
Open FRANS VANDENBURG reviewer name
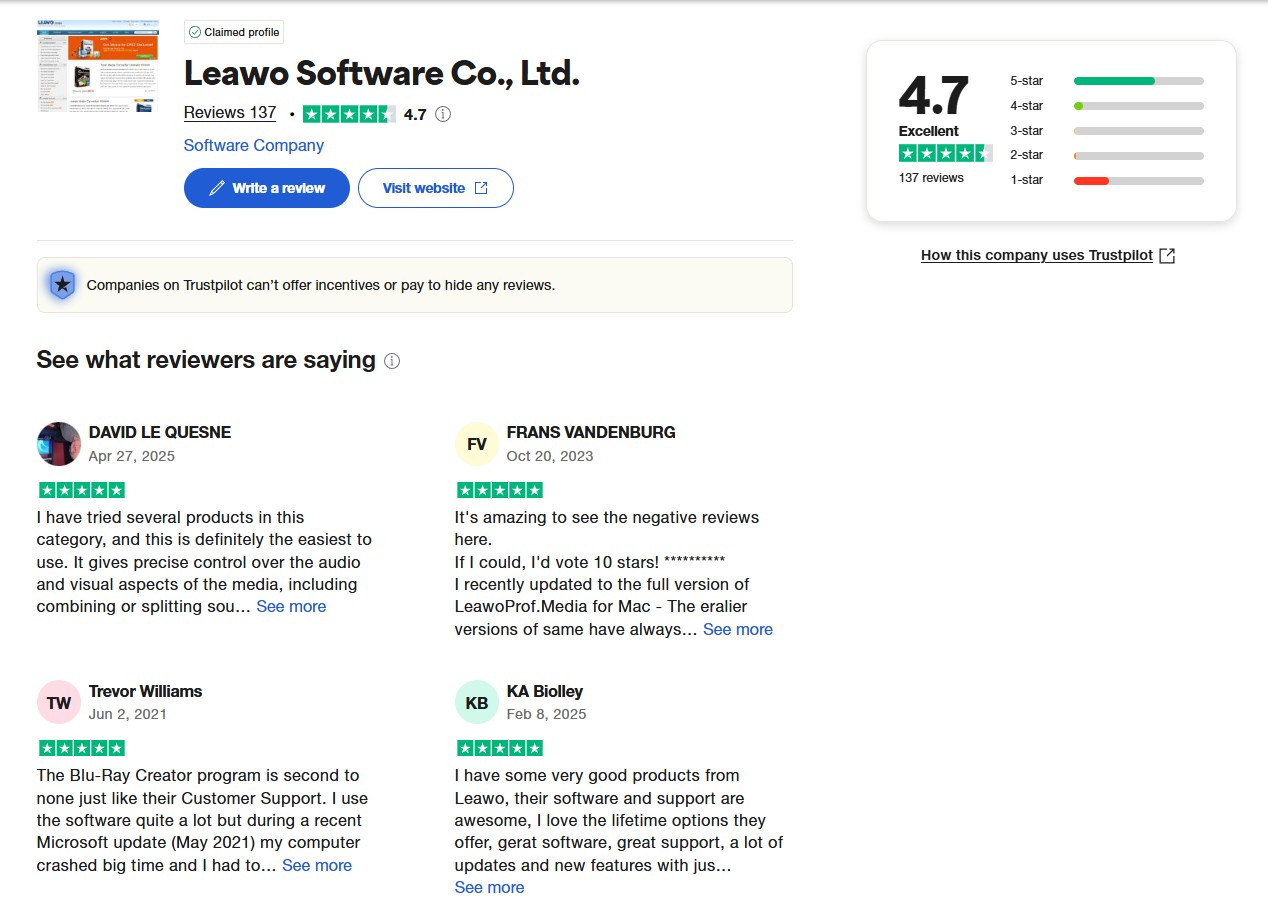[591, 432]
